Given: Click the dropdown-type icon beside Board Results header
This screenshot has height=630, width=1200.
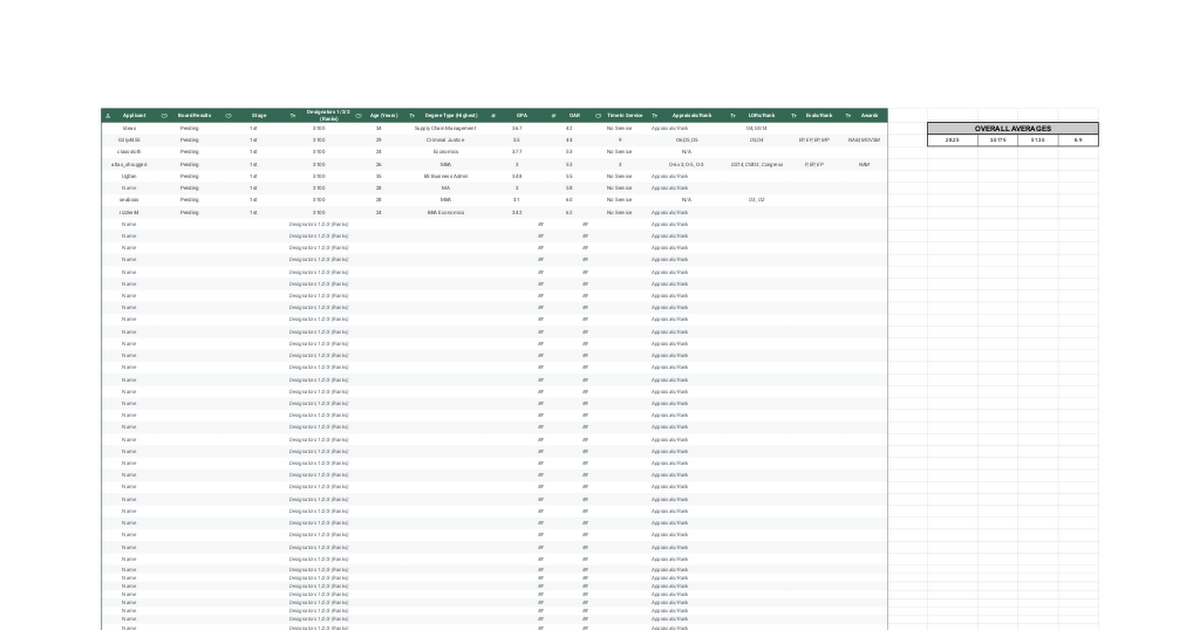Looking at the screenshot, I should click(x=164, y=116).
